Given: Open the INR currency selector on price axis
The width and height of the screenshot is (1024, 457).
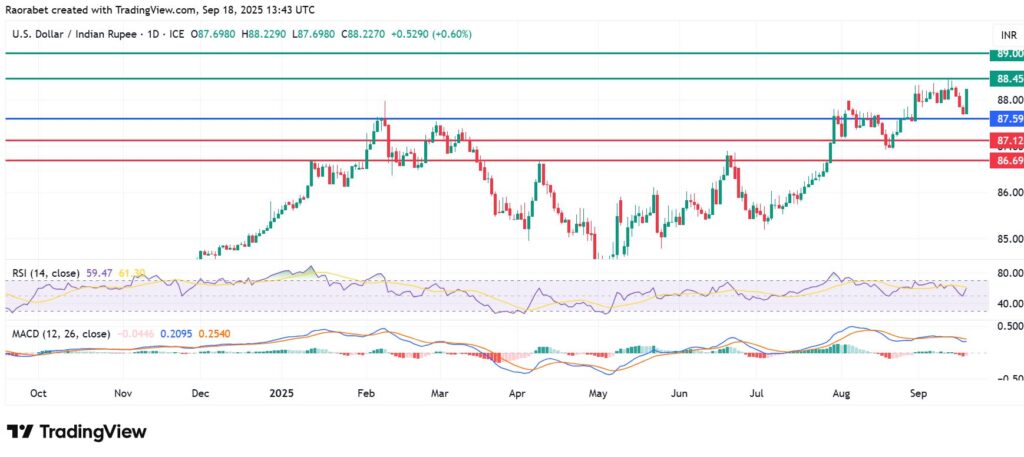Looking at the screenshot, I should point(1001,34).
